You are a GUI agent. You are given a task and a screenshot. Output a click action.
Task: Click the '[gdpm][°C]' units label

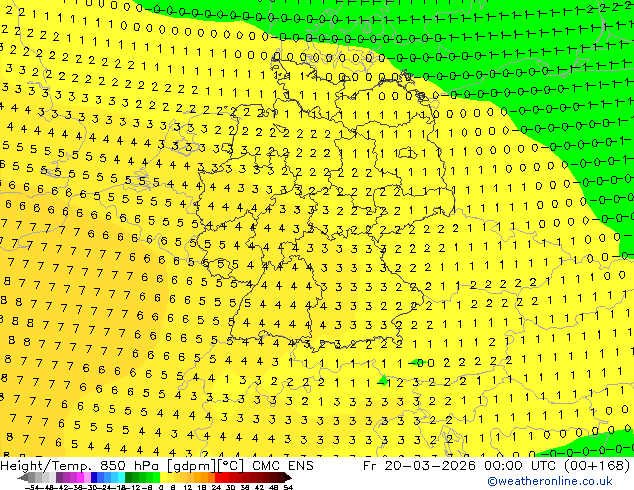[x=205, y=466]
